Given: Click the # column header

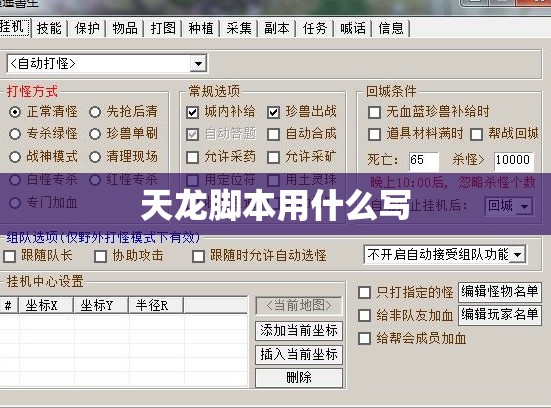Looking at the screenshot, I should coord(9,305).
